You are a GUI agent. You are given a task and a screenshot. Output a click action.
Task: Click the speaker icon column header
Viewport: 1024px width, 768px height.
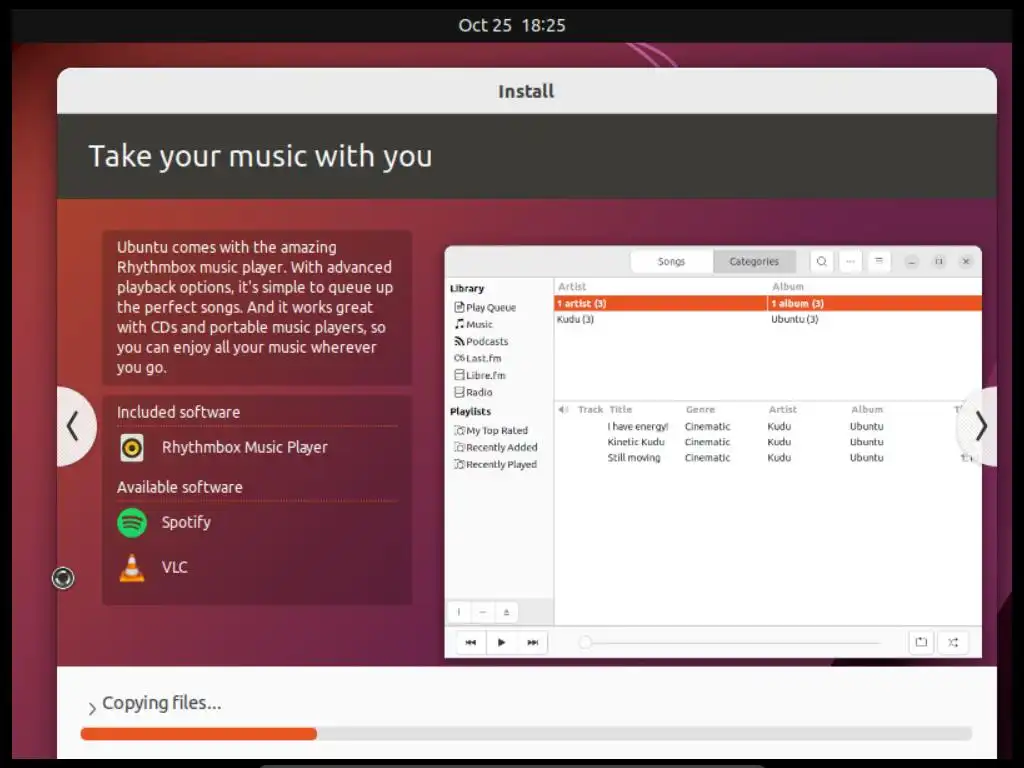(563, 409)
